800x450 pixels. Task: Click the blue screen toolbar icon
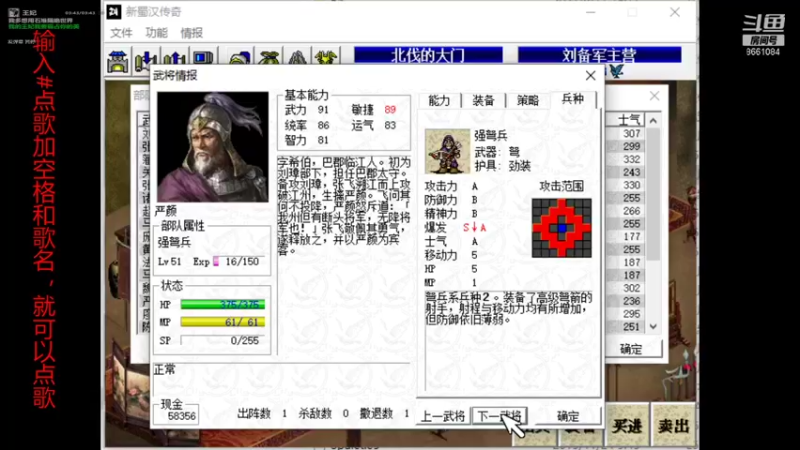203,58
